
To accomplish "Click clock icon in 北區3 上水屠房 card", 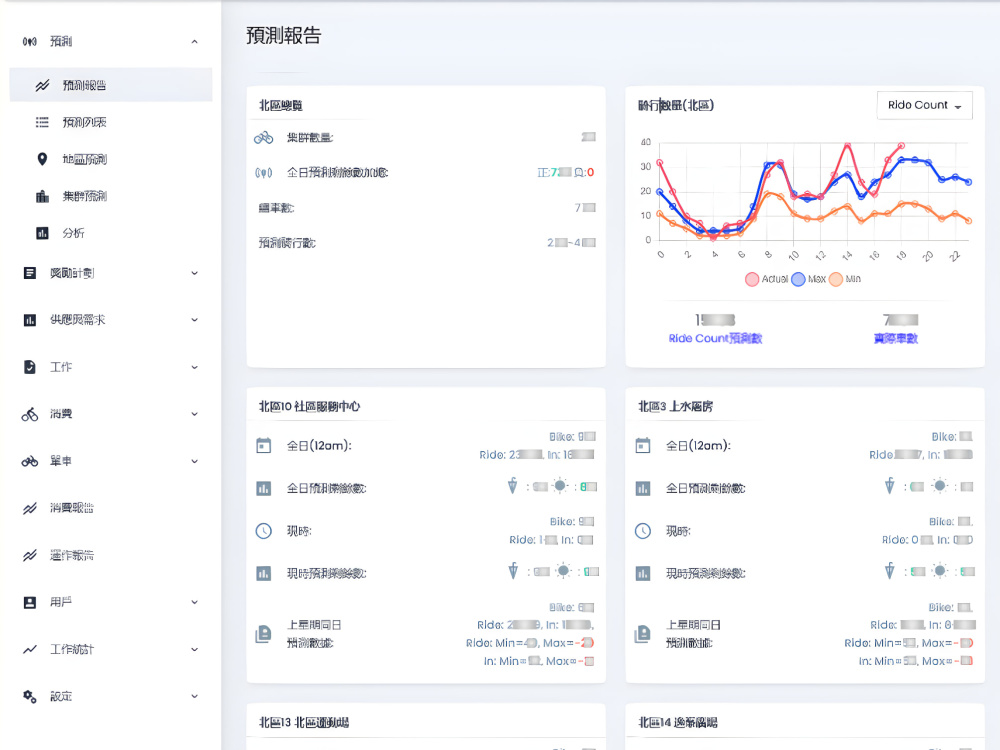I will point(643,531).
